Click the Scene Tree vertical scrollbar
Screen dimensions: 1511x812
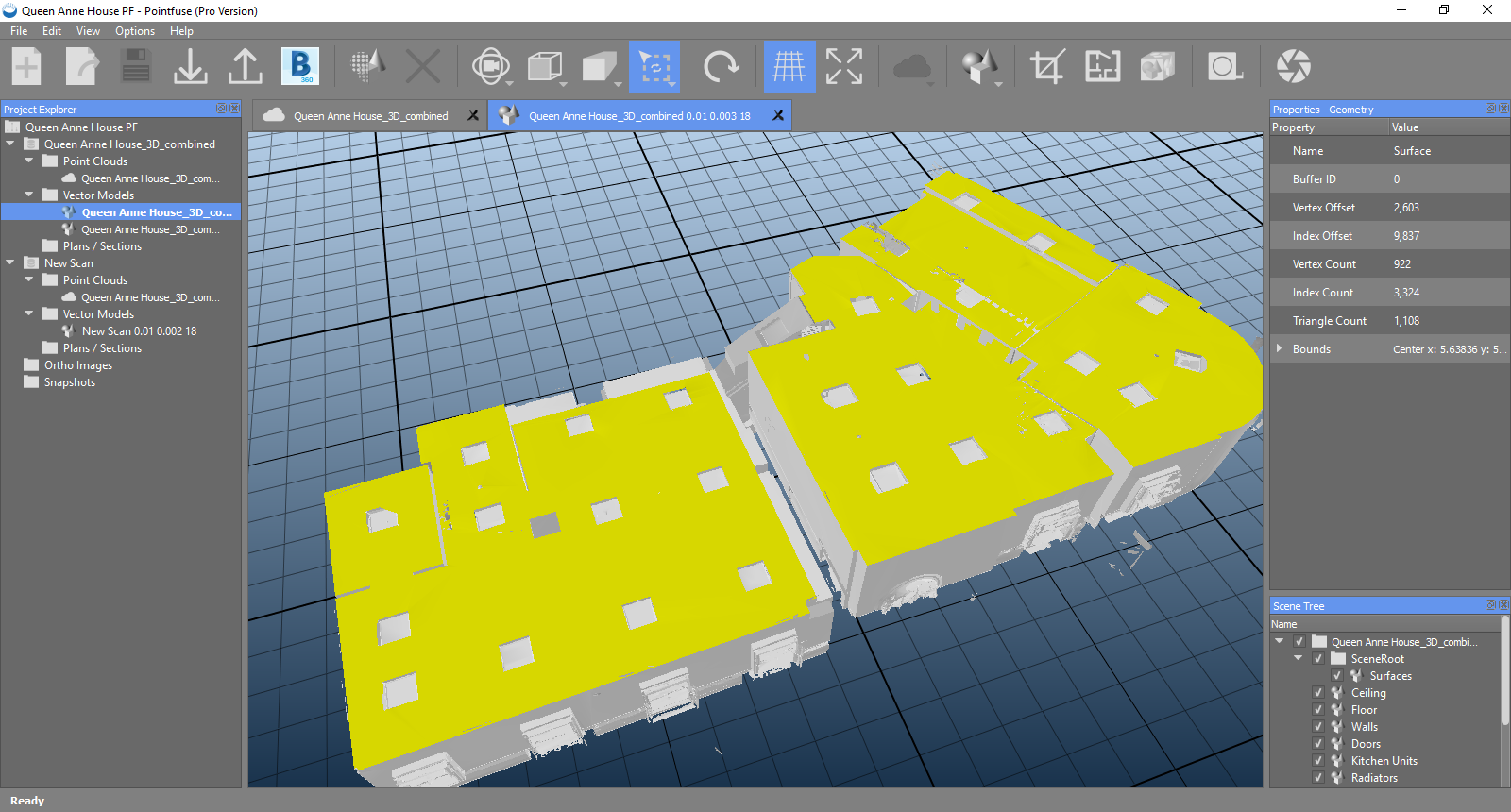click(1504, 670)
